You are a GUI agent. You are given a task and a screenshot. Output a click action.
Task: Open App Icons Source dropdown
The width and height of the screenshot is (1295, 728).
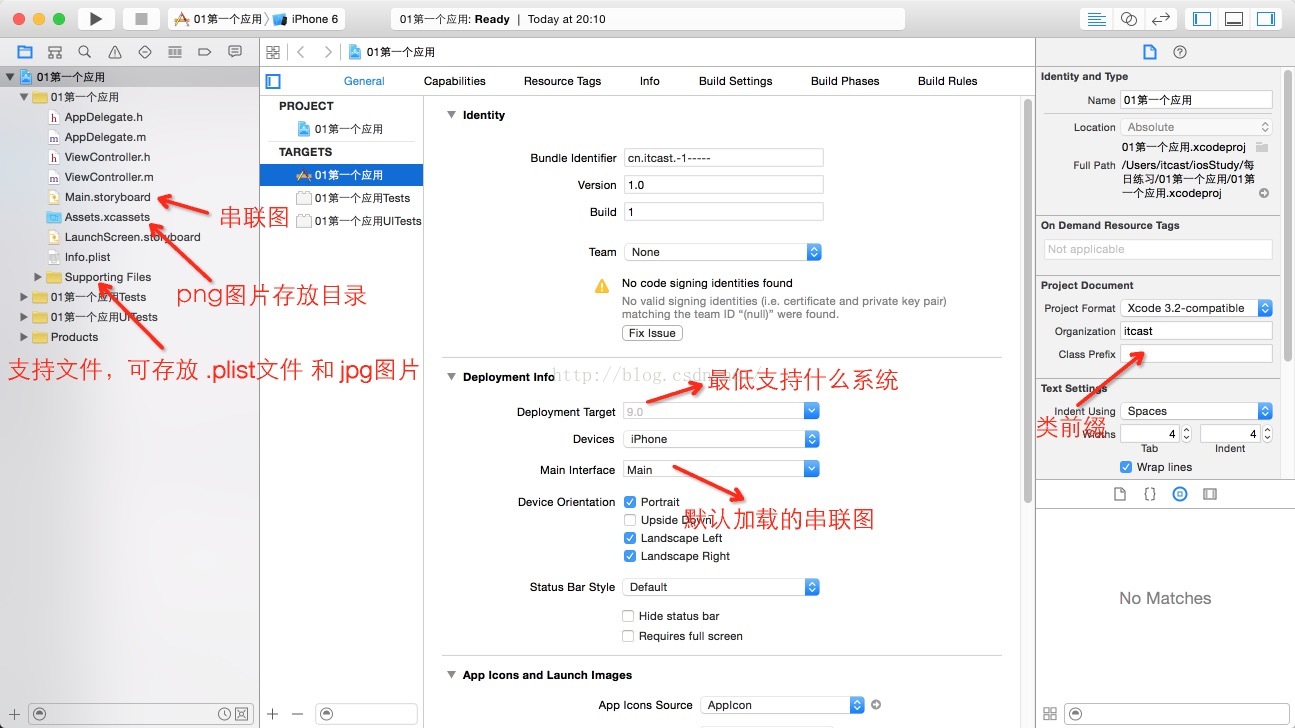point(782,705)
